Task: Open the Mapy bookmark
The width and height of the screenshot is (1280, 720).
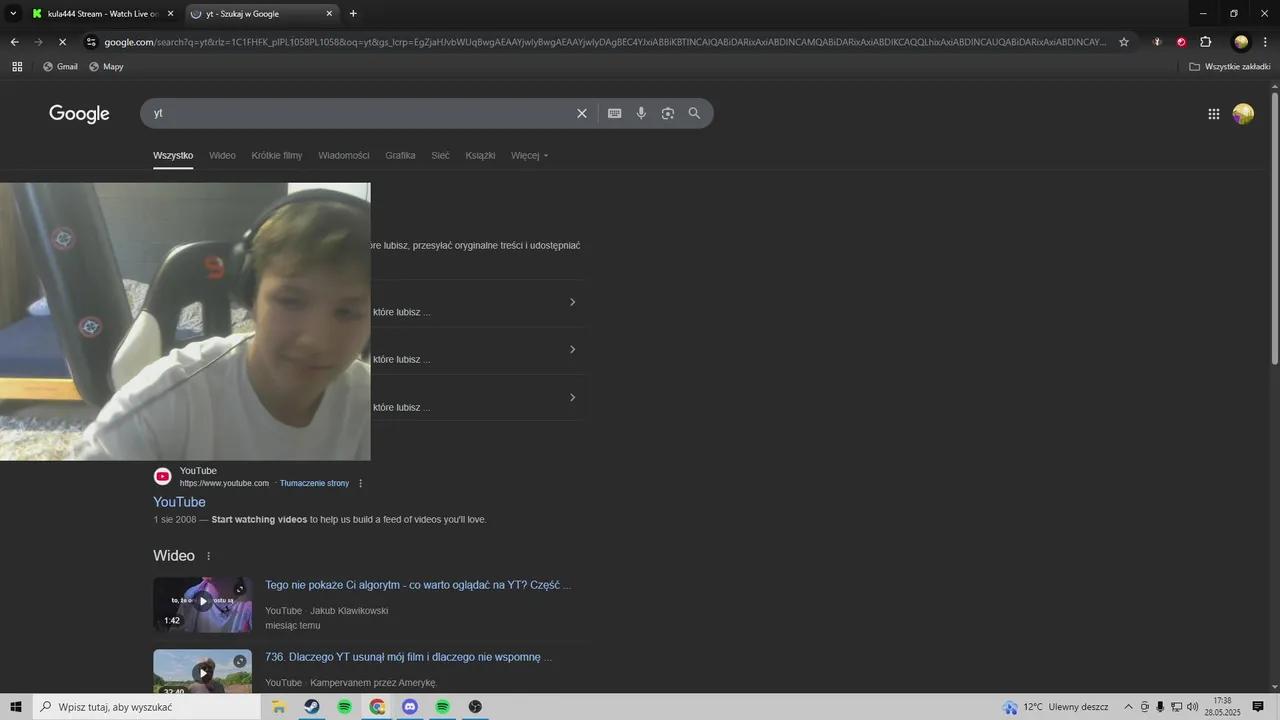Action: click(x=106, y=66)
